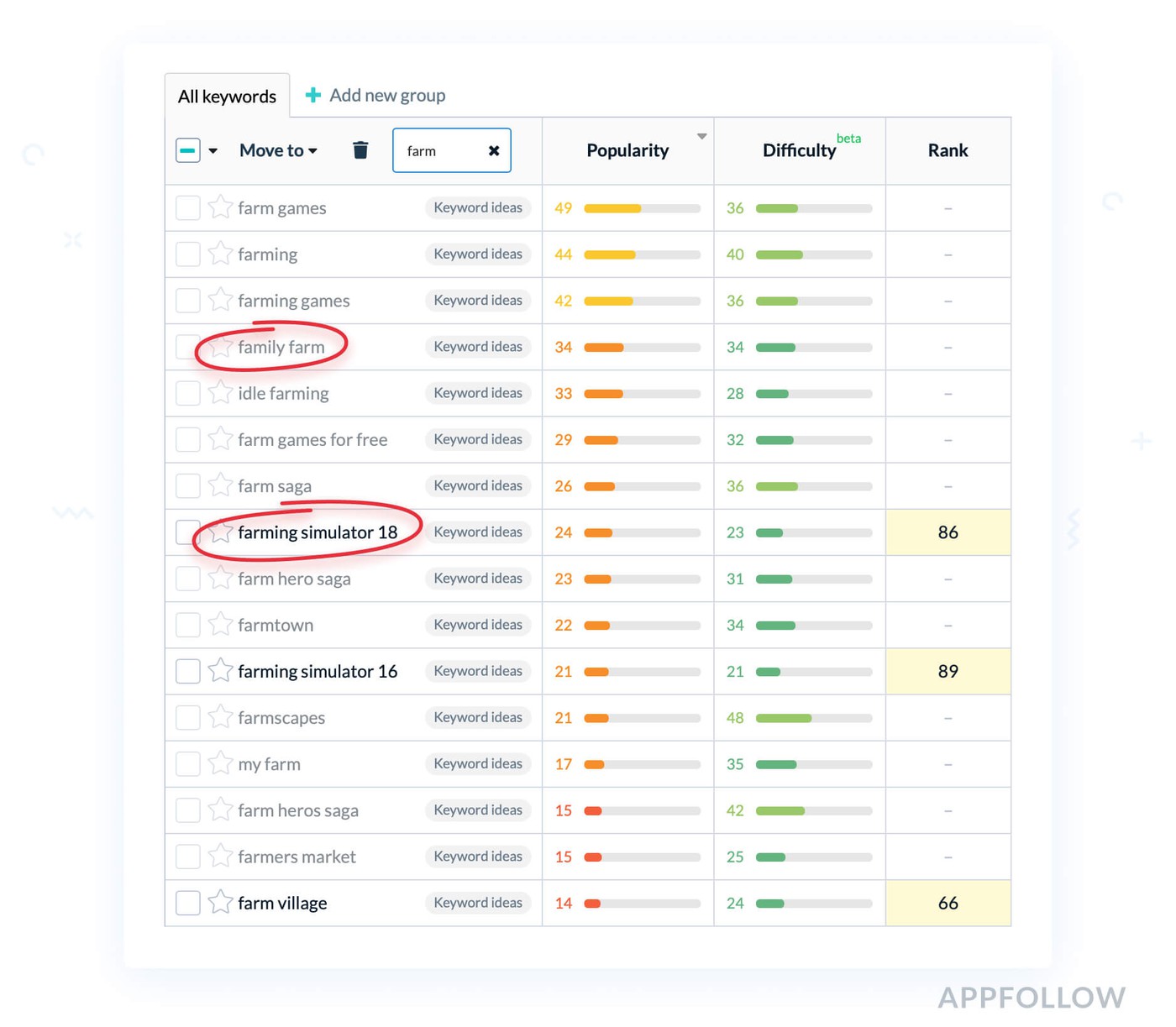1176x1027 pixels.
Task: Click the farm search input field
Action: point(442,150)
